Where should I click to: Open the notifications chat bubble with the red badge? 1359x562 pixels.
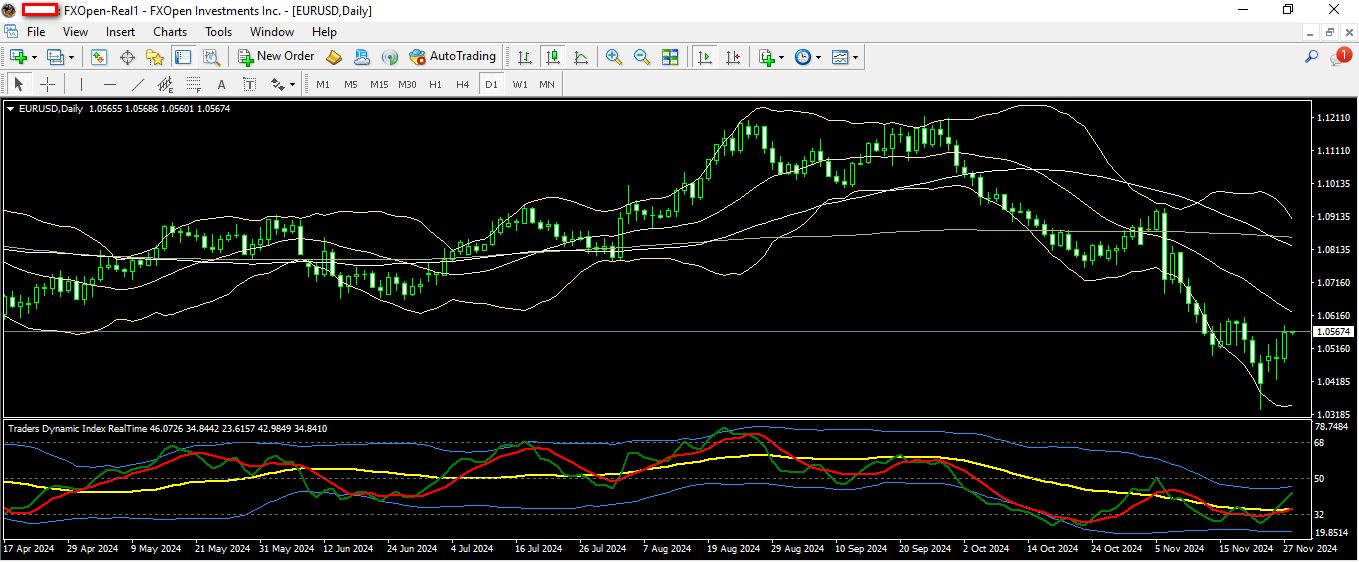pyautogui.click(x=1340, y=57)
